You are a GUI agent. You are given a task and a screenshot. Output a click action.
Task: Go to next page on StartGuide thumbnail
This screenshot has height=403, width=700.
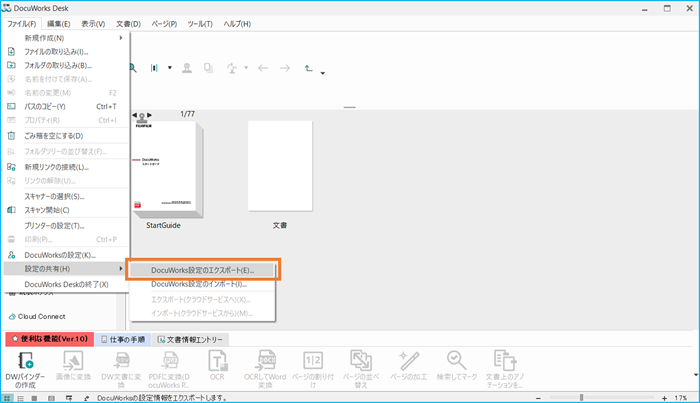(x=150, y=115)
